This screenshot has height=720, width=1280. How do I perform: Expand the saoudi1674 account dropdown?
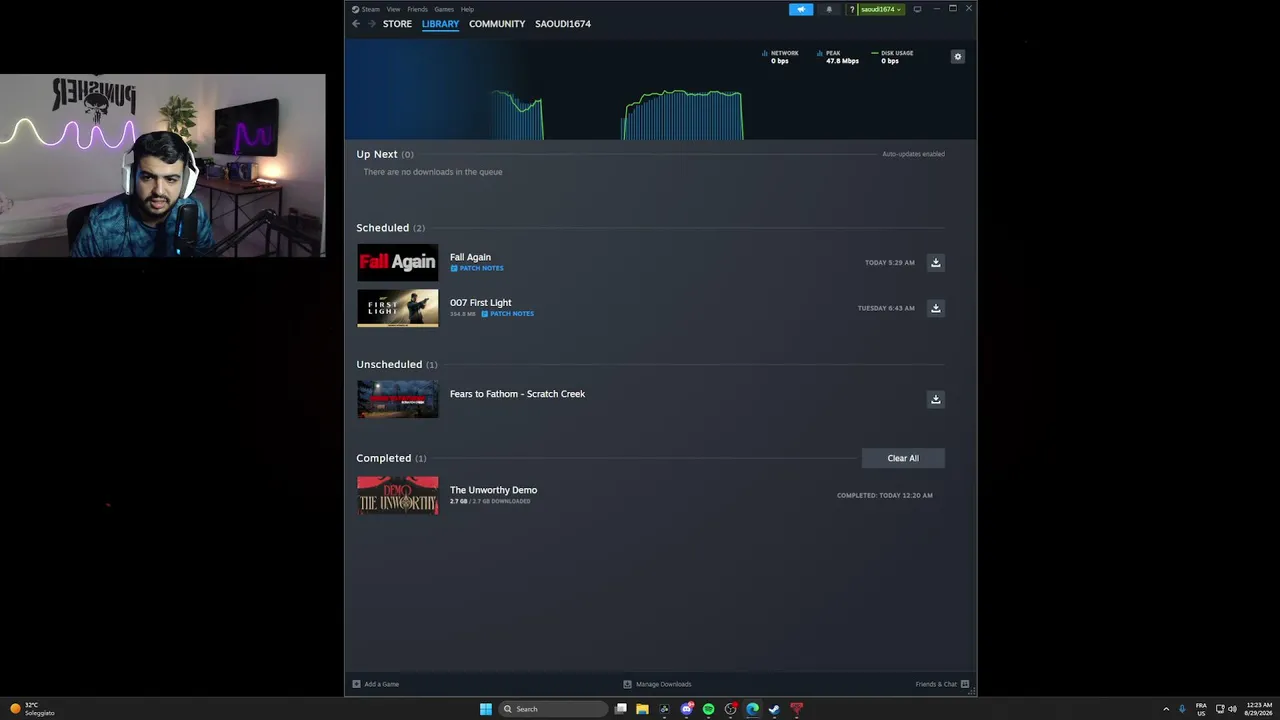(x=881, y=10)
